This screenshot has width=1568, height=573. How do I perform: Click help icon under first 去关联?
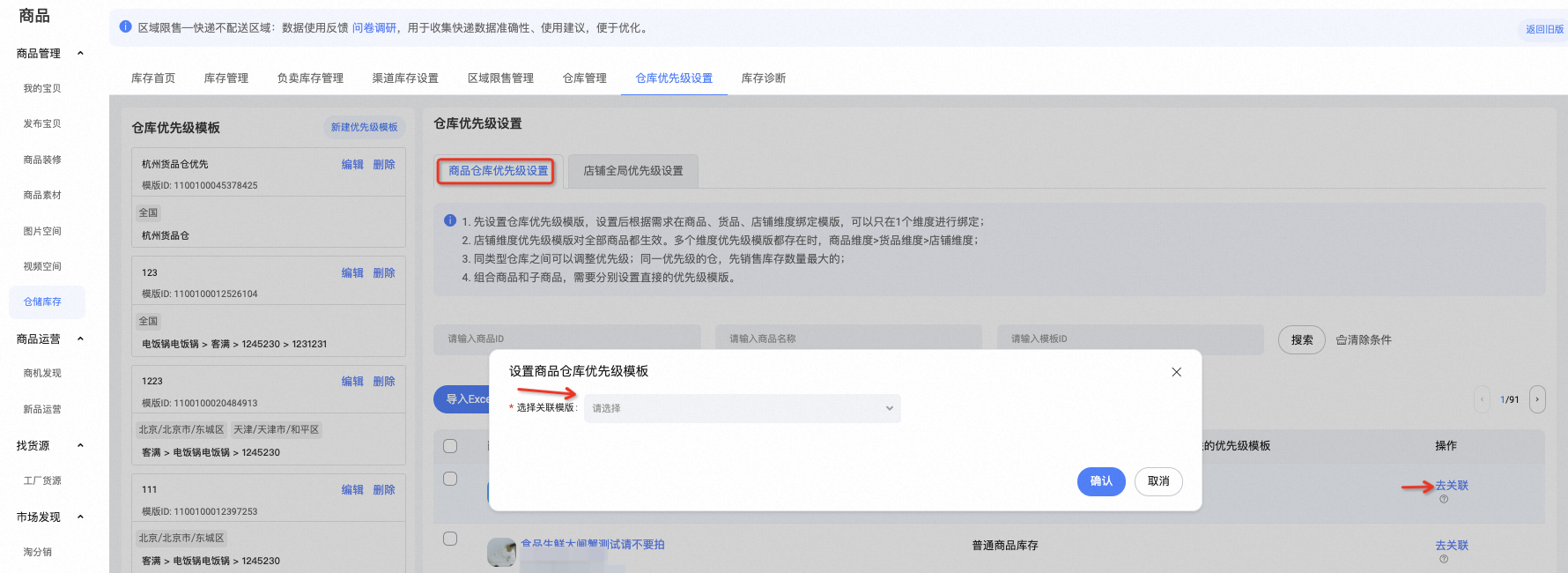click(x=1444, y=499)
